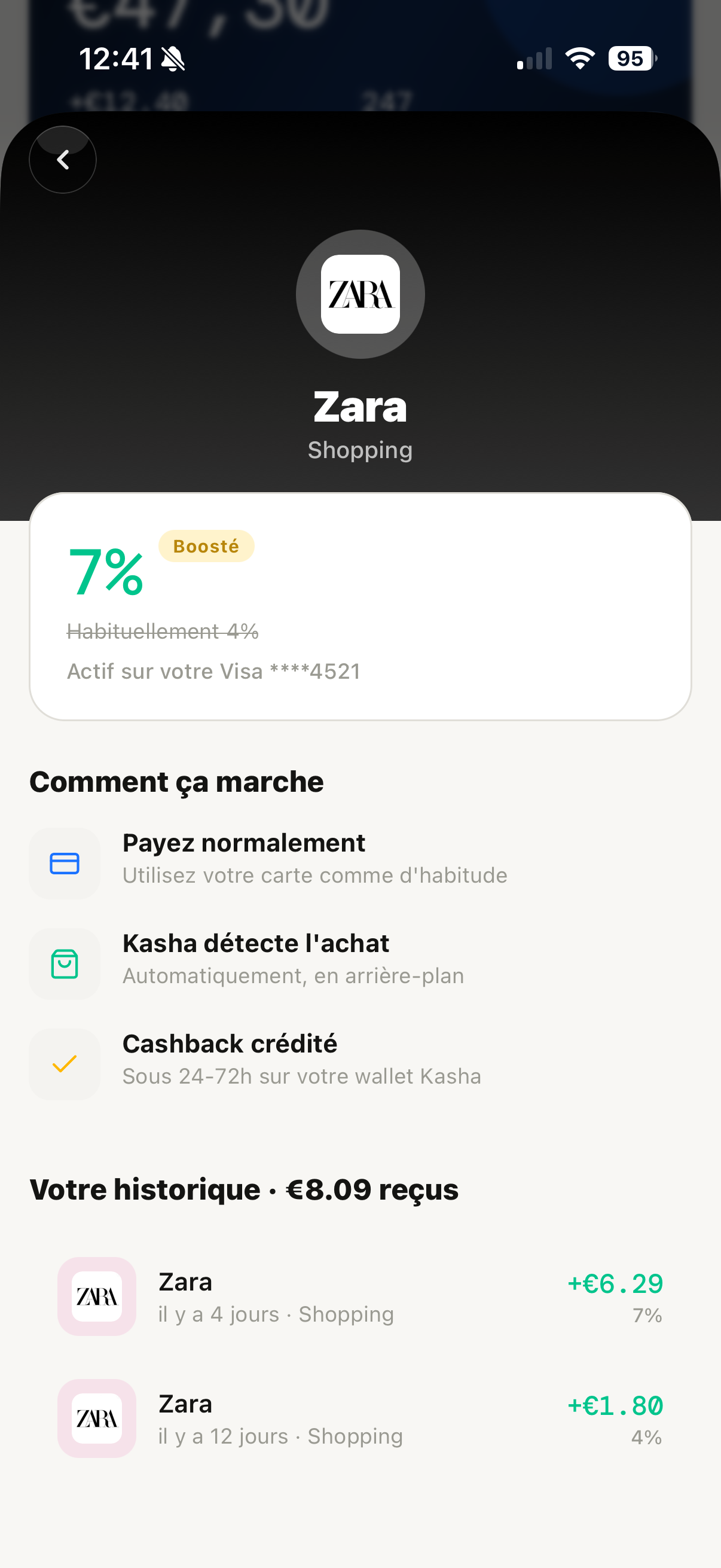
Task: Tap the Votre historique heading
Action: pyautogui.click(x=244, y=1189)
